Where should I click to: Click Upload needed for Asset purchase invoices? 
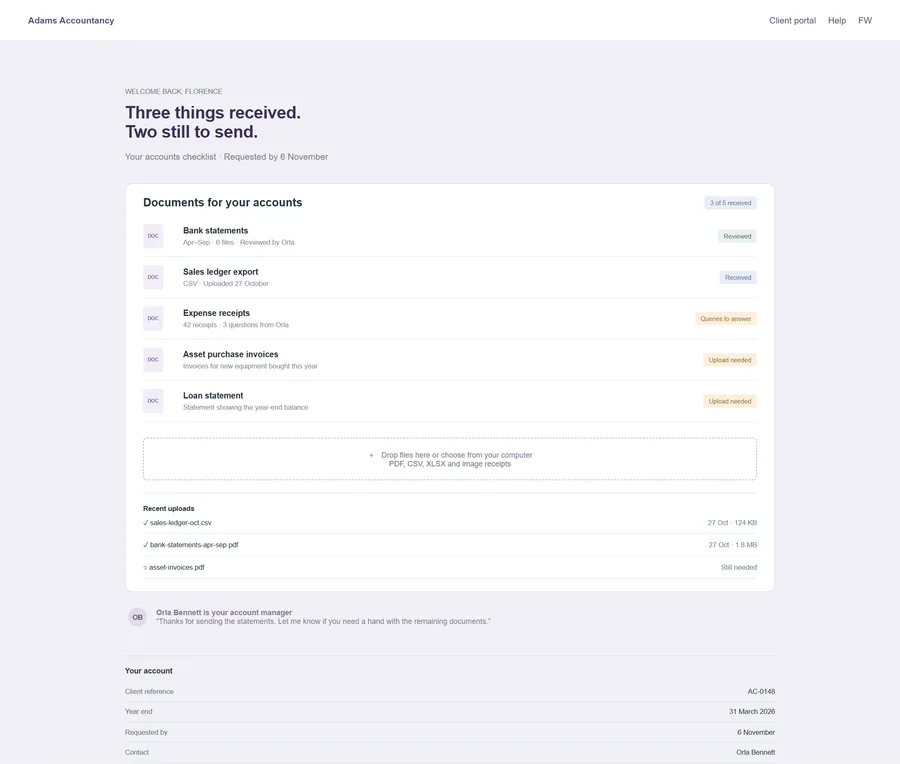[x=730, y=360]
